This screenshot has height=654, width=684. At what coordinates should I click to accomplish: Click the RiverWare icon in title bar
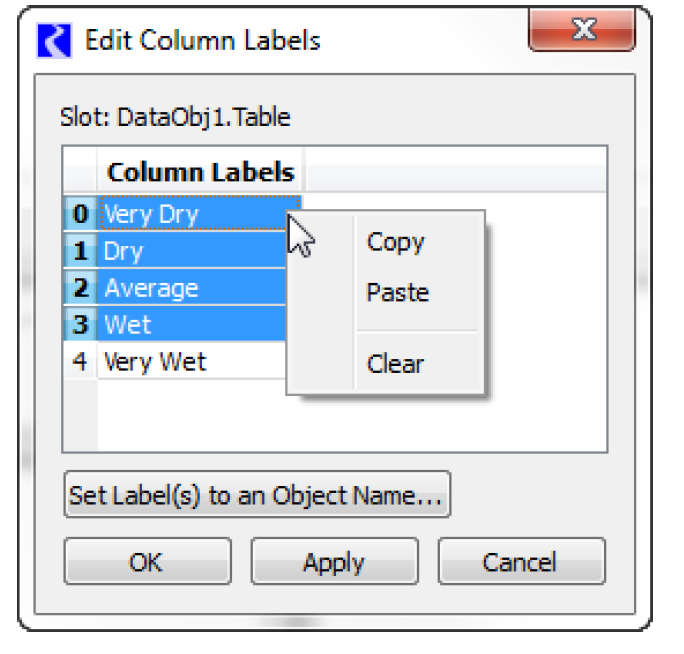(x=54, y=41)
